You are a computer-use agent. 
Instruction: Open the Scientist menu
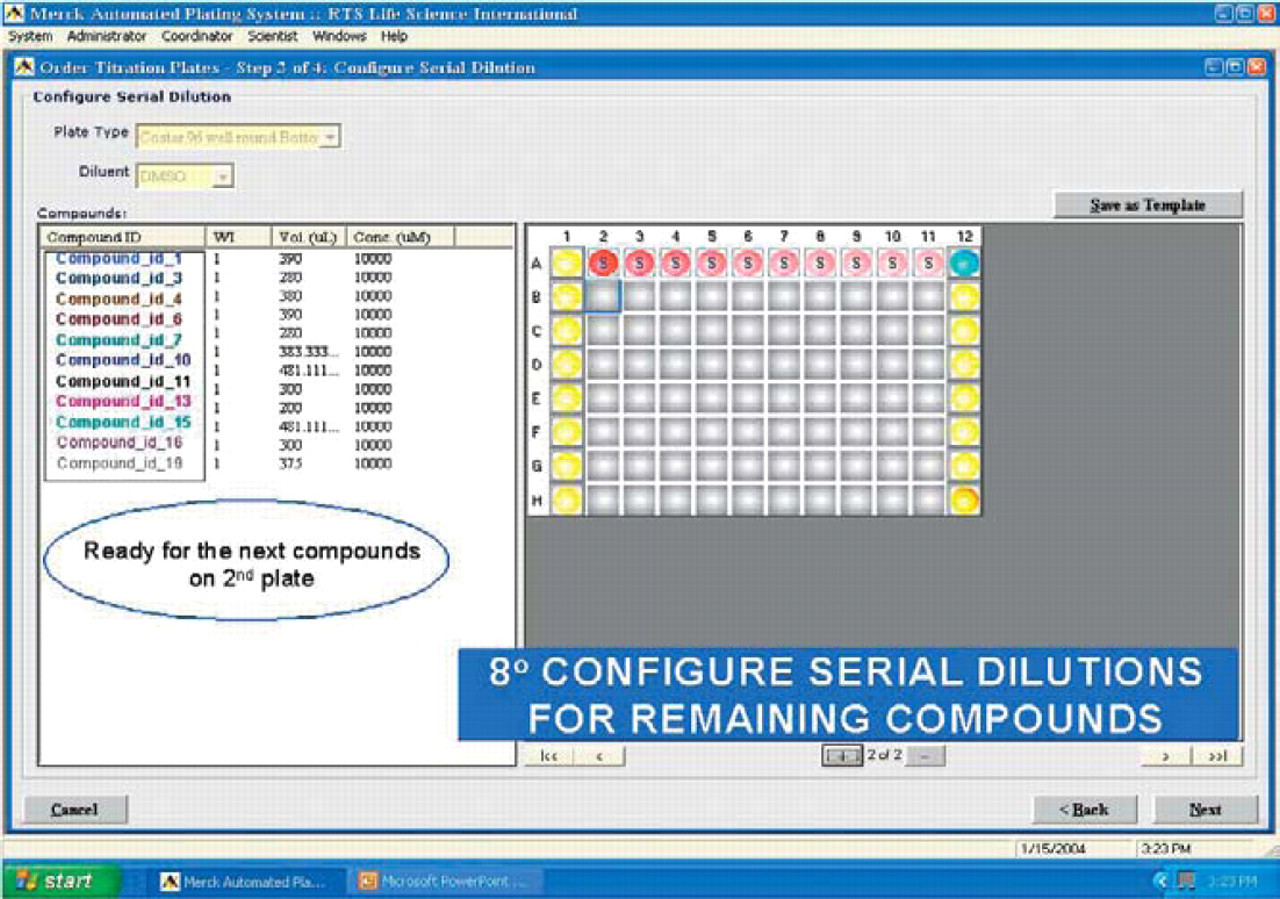273,36
